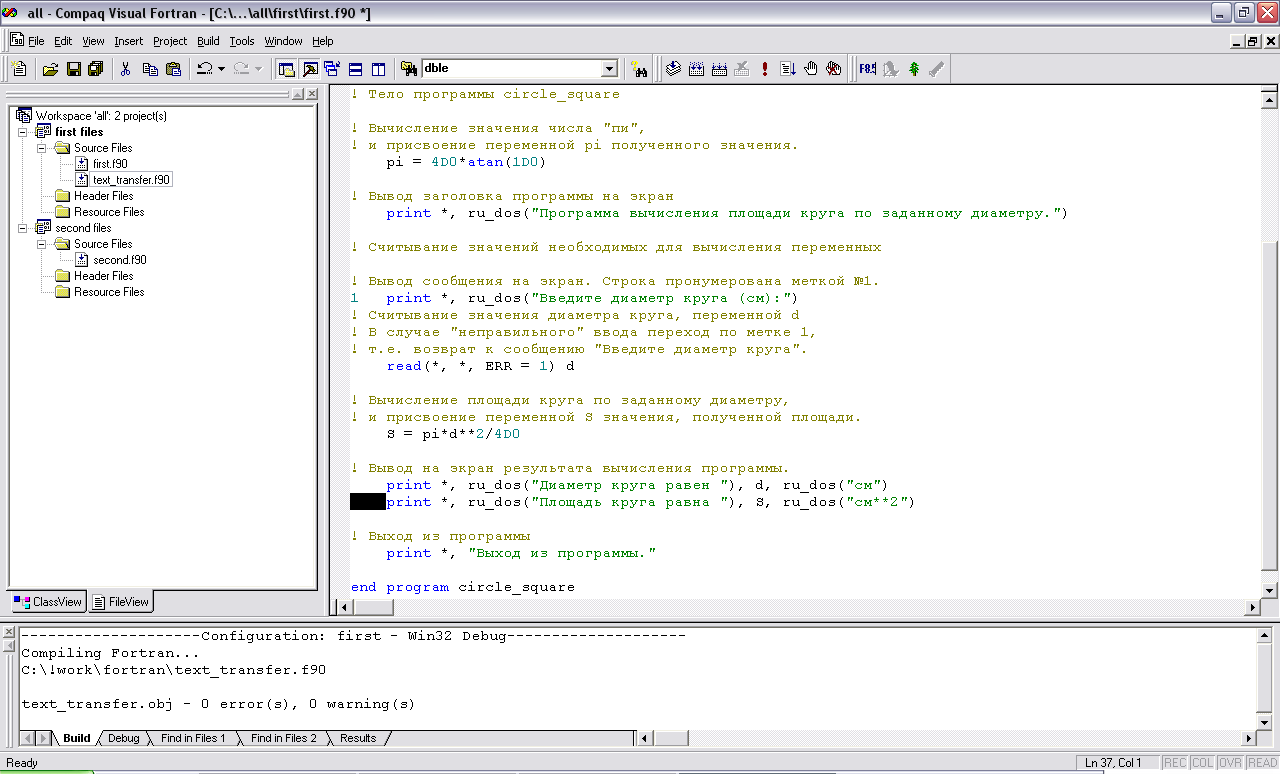
Task: Click the Find in Files binoculars icon
Action: click(x=408, y=69)
